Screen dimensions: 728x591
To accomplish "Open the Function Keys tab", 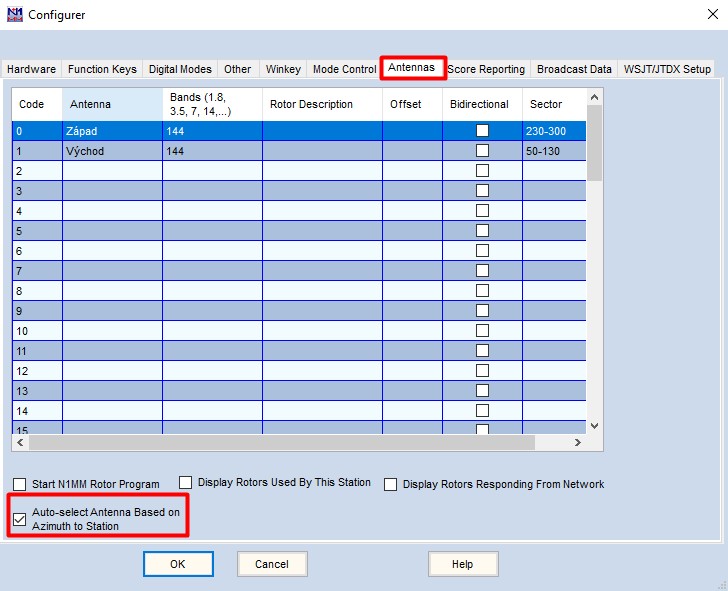I will point(102,69).
